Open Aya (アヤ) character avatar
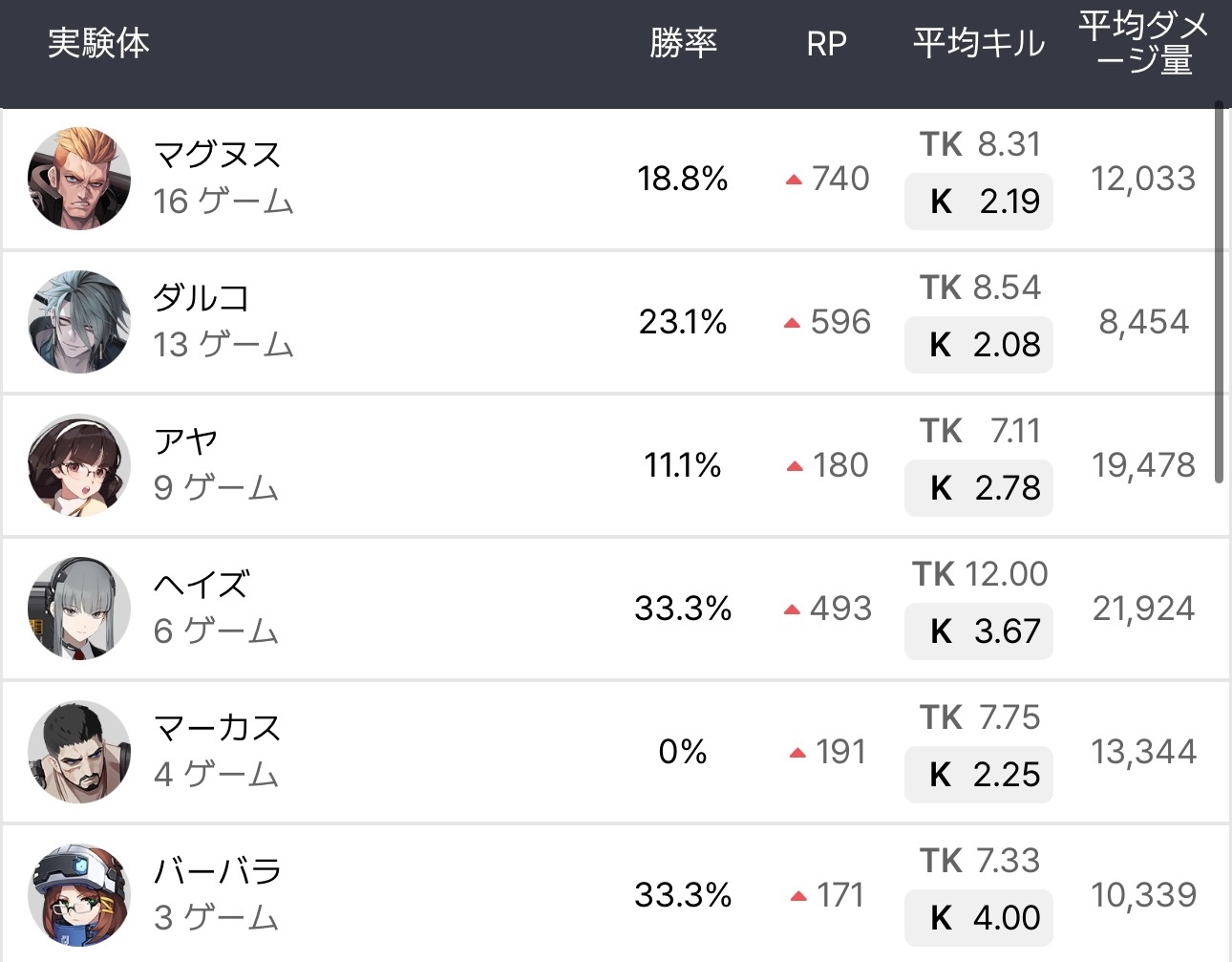Screen dimensions: 1232x962 pos(79,465)
